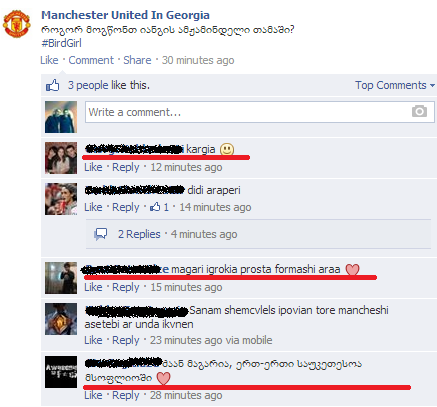
Task: Click the smiley emoticon after kargia
Action: click(227, 149)
